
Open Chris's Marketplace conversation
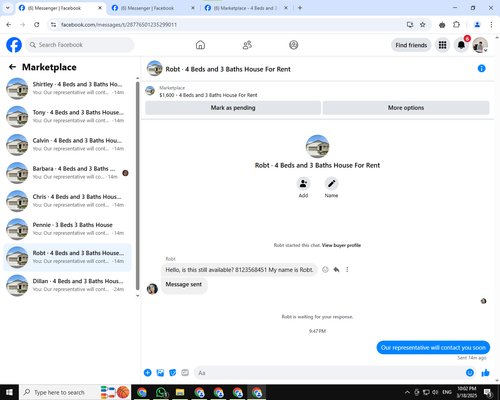point(67,201)
